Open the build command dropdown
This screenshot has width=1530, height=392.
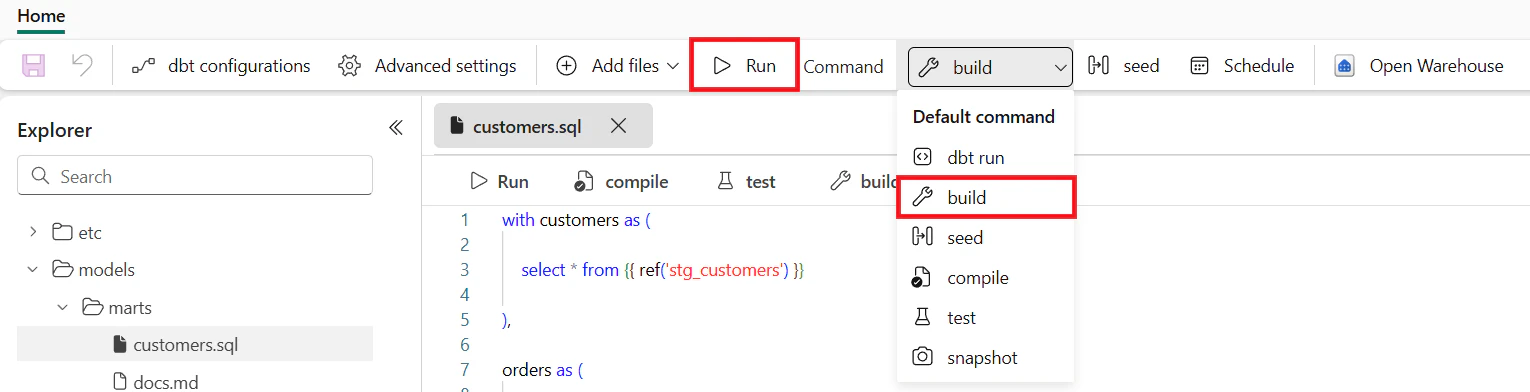(x=990, y=67)
